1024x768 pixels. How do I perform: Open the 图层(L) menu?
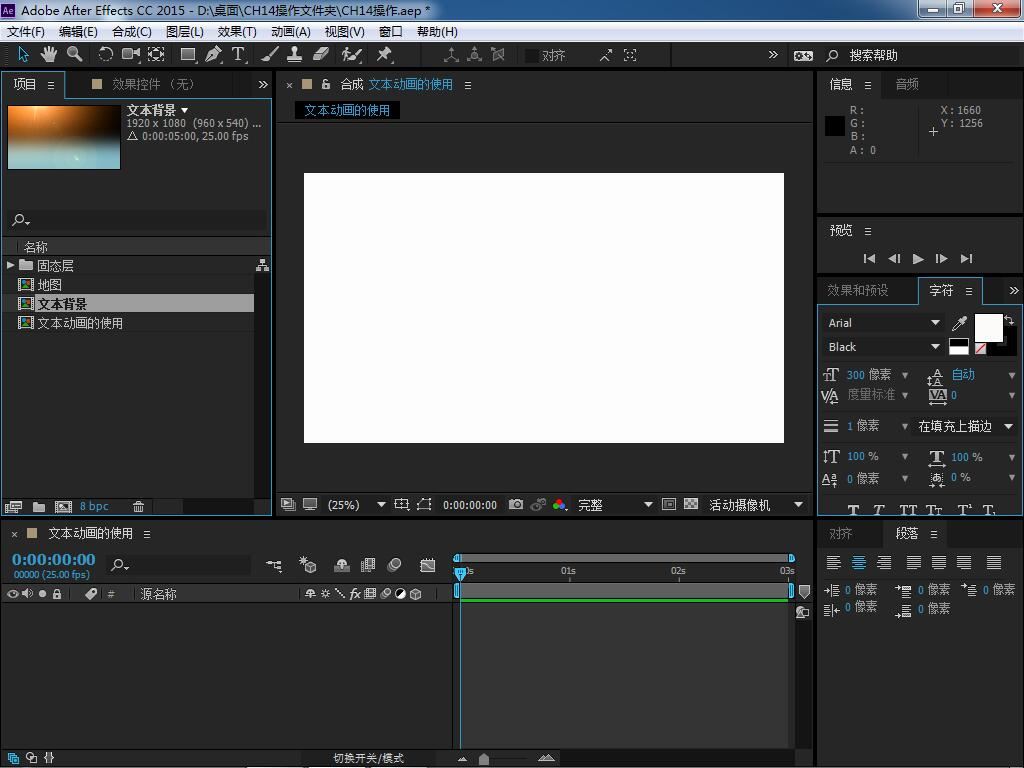point(185,31)
